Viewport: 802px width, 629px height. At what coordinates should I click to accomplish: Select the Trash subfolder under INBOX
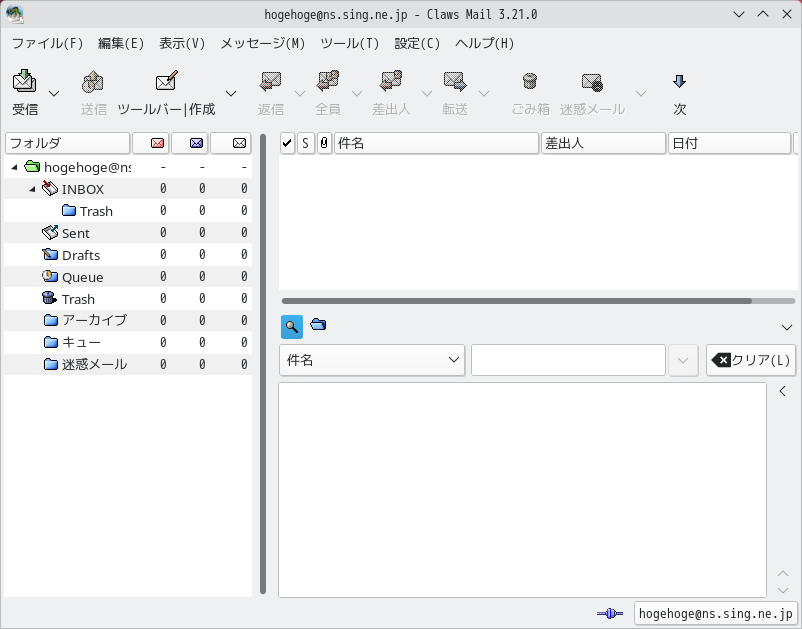click(x=128, y=211)
